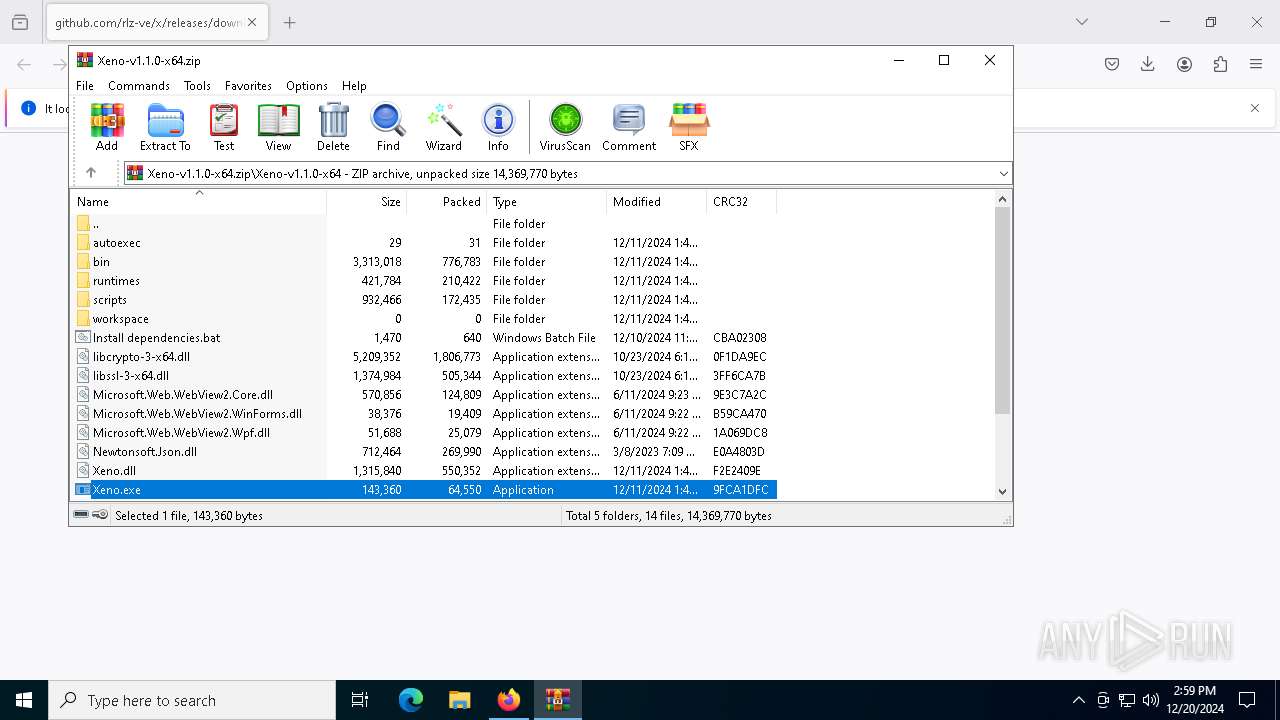
Task: Open the Find files tool
Action: (388, 127)
